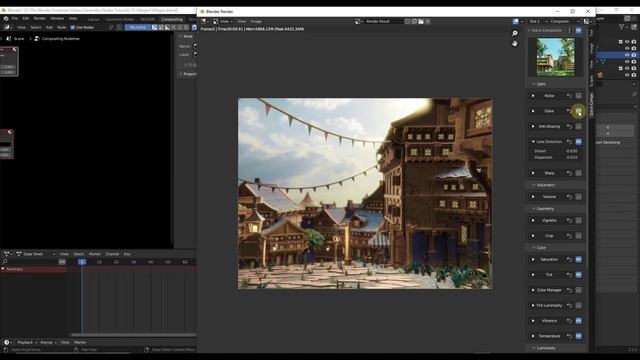This screenshot has height=360, width=640.
Task: Open the Dope Sheet mode dropdown
Action: 35,254
